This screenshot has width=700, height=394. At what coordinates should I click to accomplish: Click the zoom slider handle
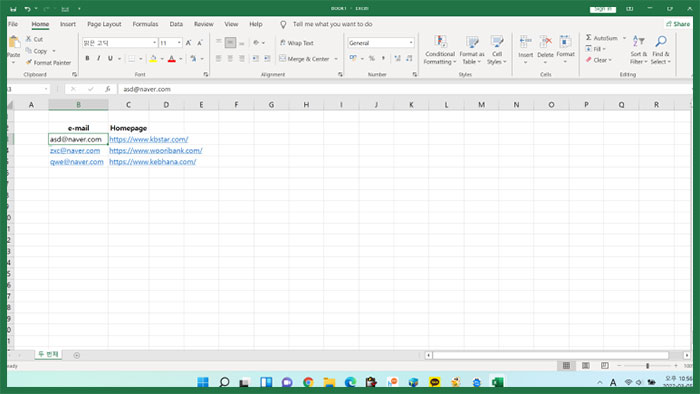(647, 366)
